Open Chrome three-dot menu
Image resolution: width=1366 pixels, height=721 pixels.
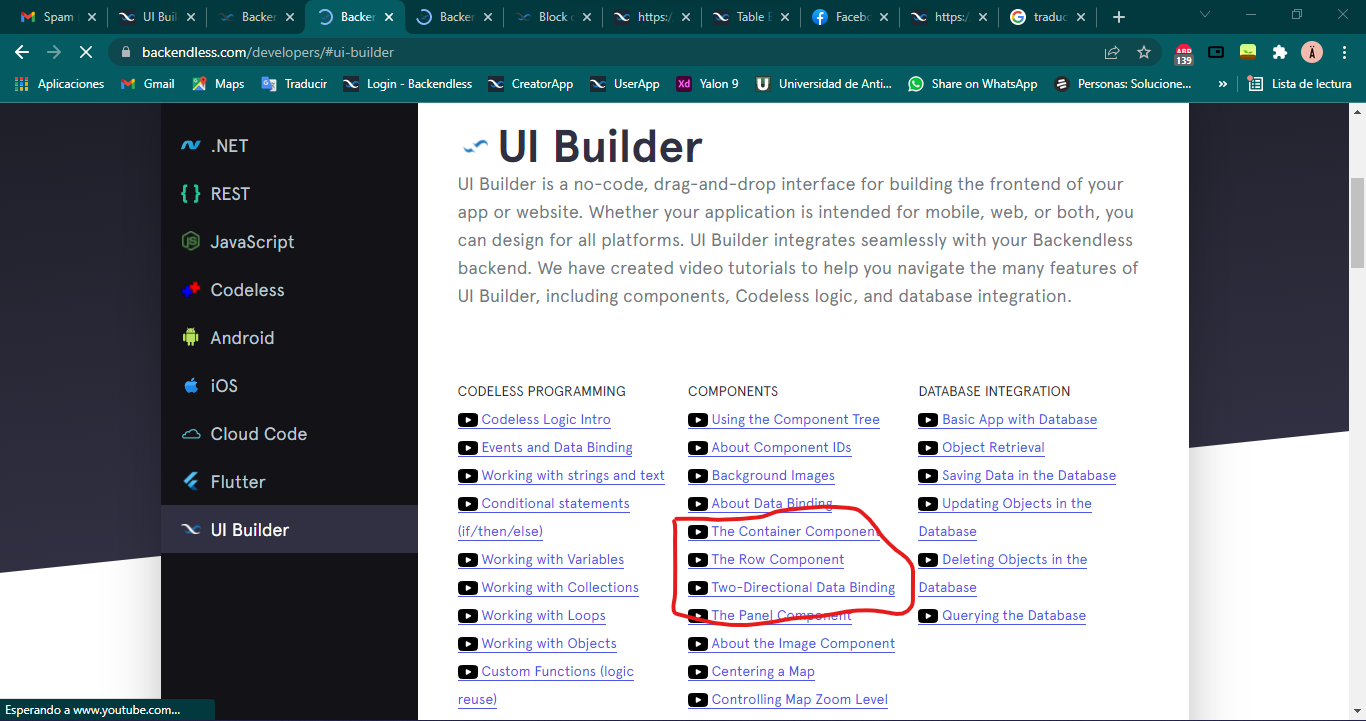coord(1343,52)
